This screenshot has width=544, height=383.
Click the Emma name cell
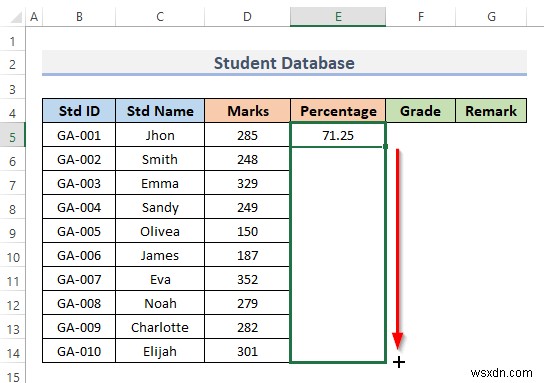(x=160, y=183)
